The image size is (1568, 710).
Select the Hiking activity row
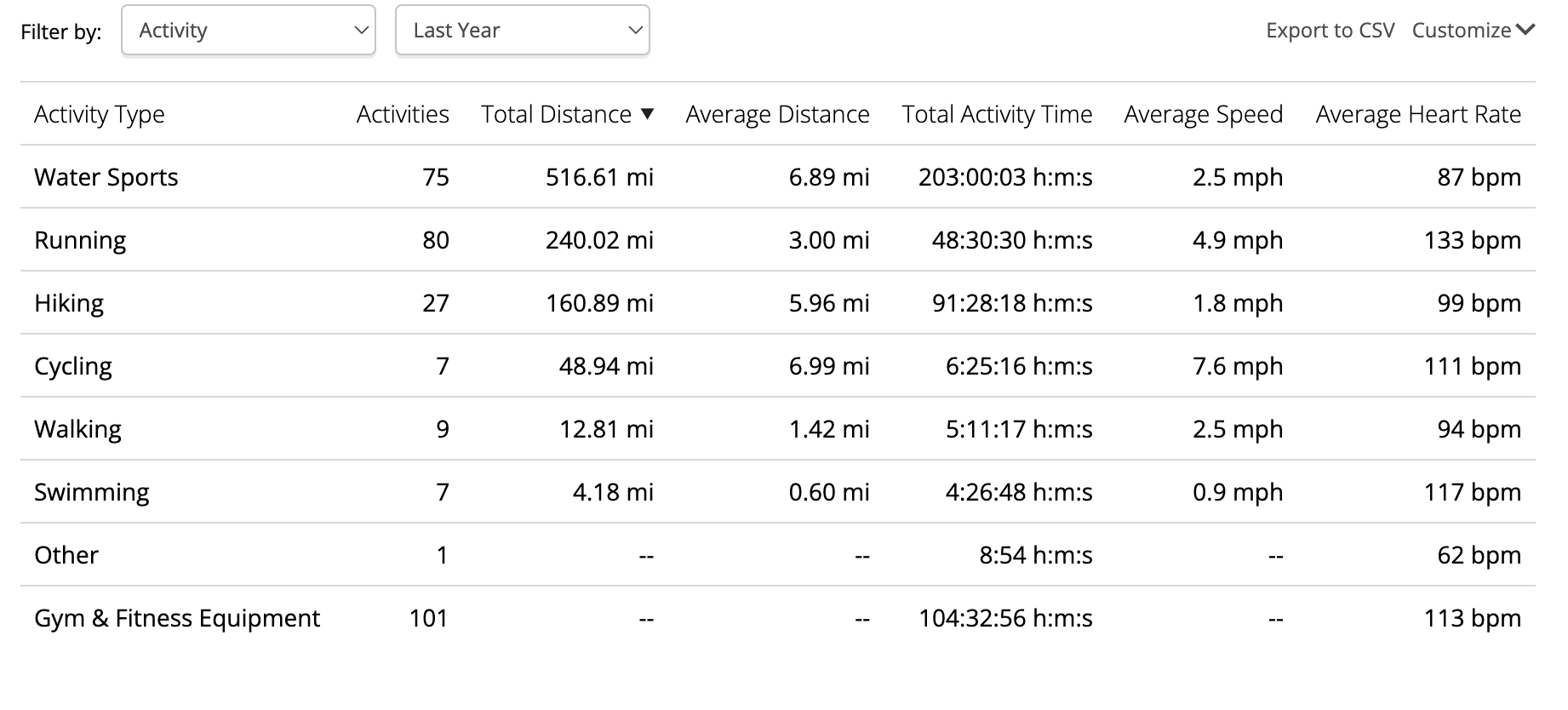[x=778, y=303]
